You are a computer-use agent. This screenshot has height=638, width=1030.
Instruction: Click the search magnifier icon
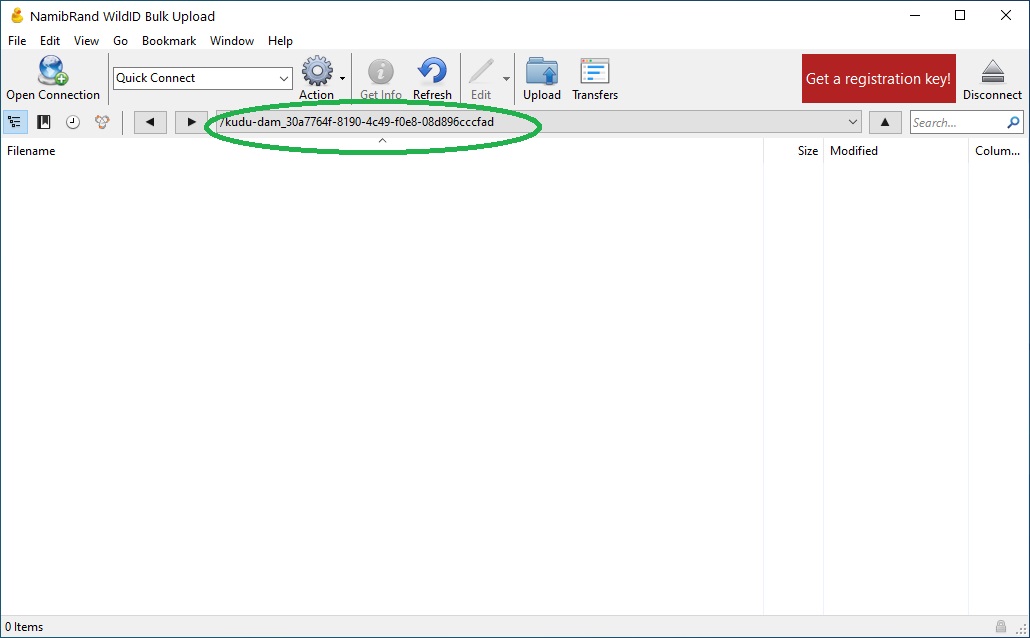(x=1013, y=122)
